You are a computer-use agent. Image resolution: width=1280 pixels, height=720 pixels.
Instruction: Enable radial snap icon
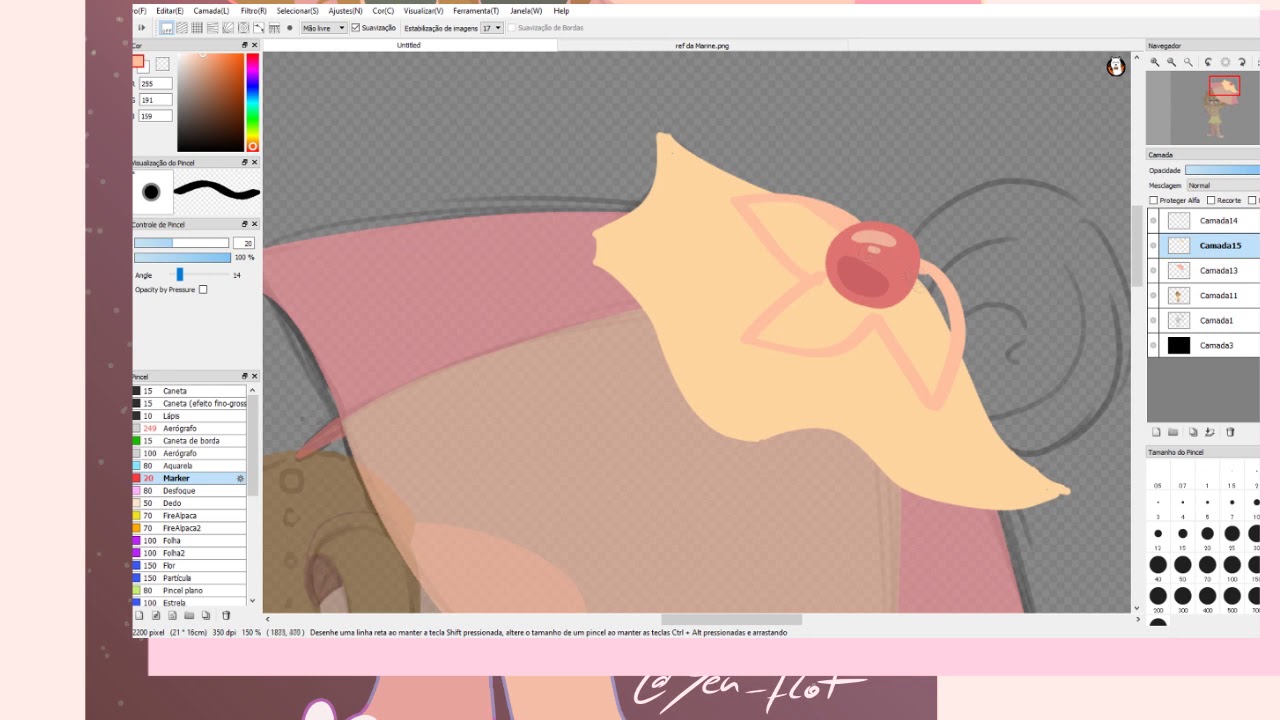click(228, 28)
